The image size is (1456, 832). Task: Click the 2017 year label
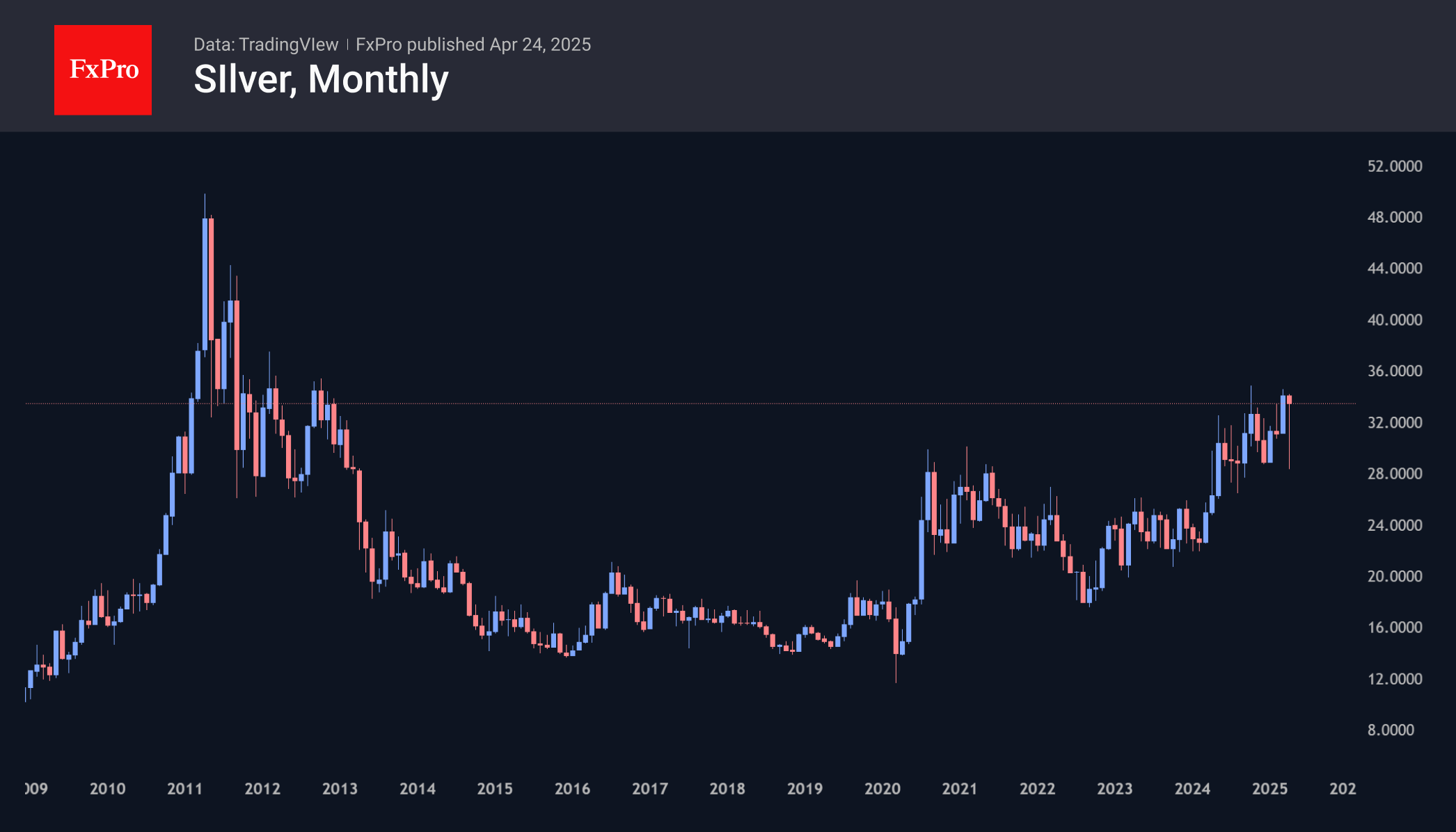(650, 789)
